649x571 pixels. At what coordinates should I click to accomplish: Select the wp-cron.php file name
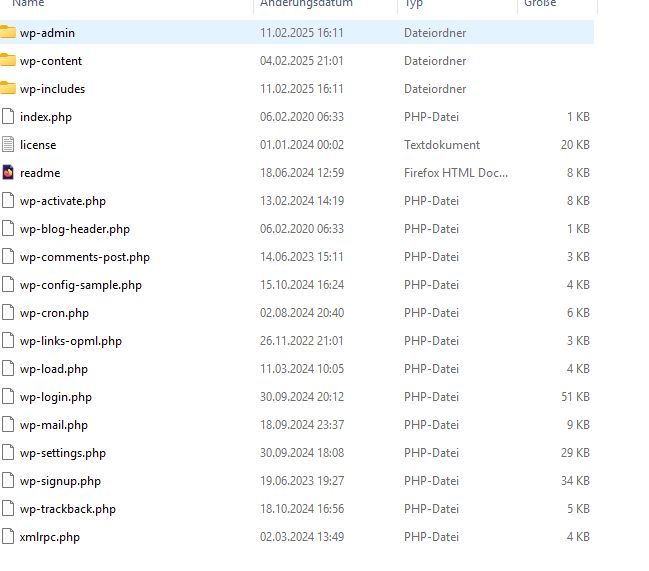(54, 313)
